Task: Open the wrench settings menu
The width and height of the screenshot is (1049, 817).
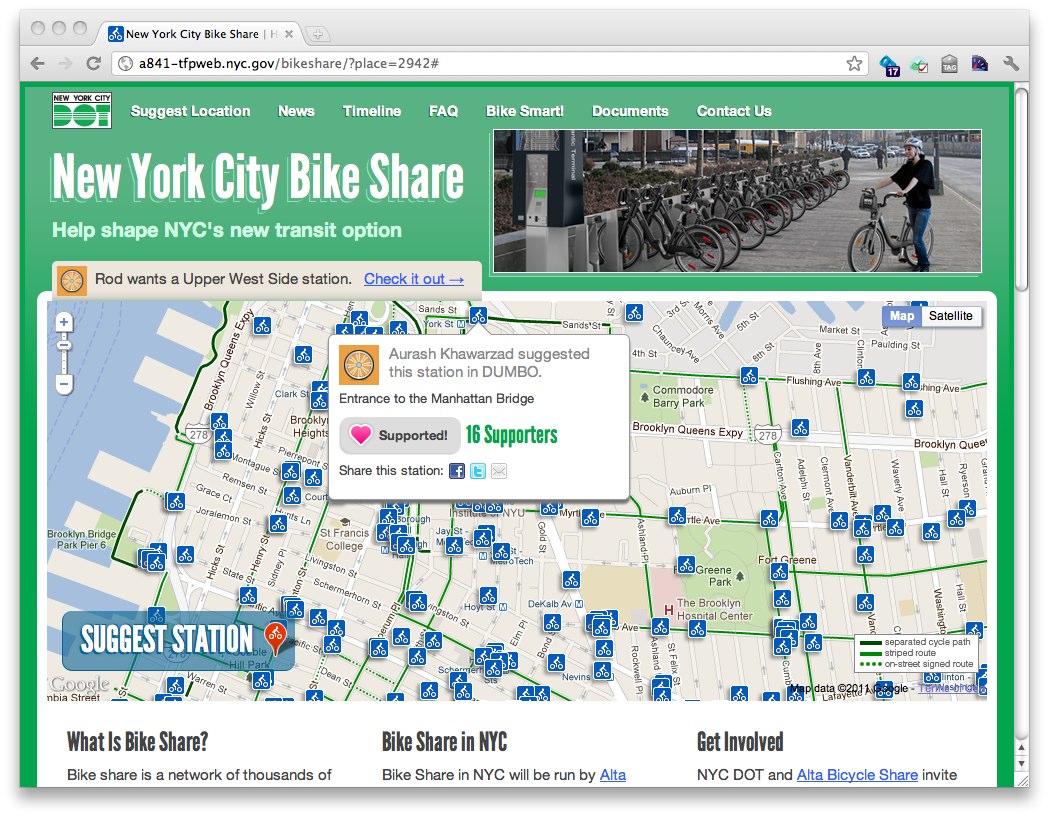Action: (x=1011, y=64)
